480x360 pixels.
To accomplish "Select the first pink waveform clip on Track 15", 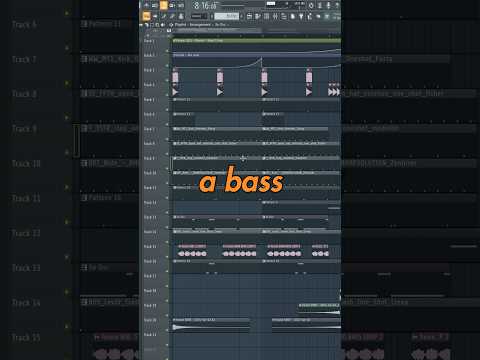I will coord(192,251).
